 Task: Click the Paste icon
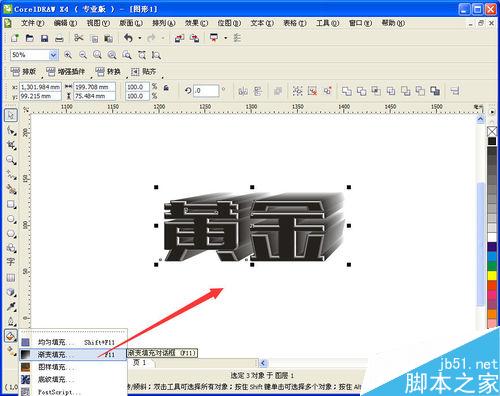coord(108,38)
